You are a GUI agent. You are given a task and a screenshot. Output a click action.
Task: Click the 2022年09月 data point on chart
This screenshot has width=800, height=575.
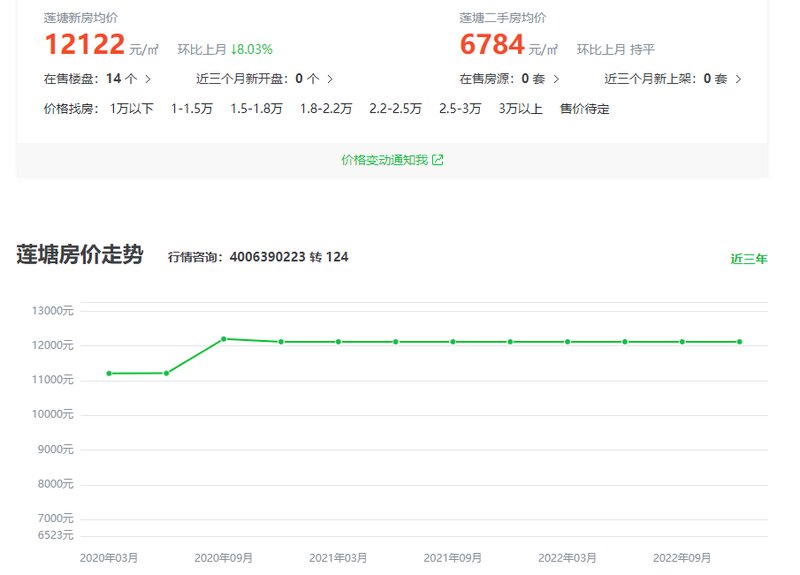click(682, 342)
